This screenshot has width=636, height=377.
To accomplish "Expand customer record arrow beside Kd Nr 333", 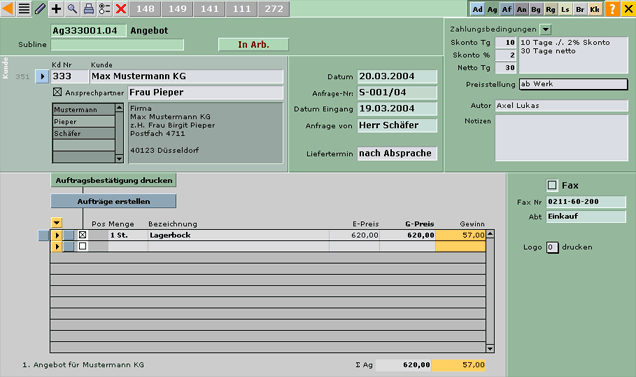I will click(x=42, y=76).
